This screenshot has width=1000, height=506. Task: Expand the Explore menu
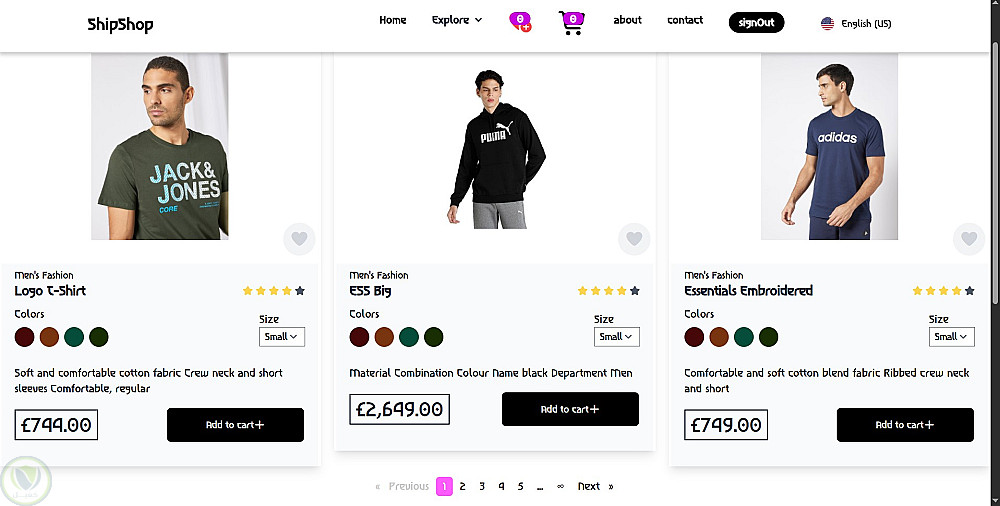coord(457,20)
